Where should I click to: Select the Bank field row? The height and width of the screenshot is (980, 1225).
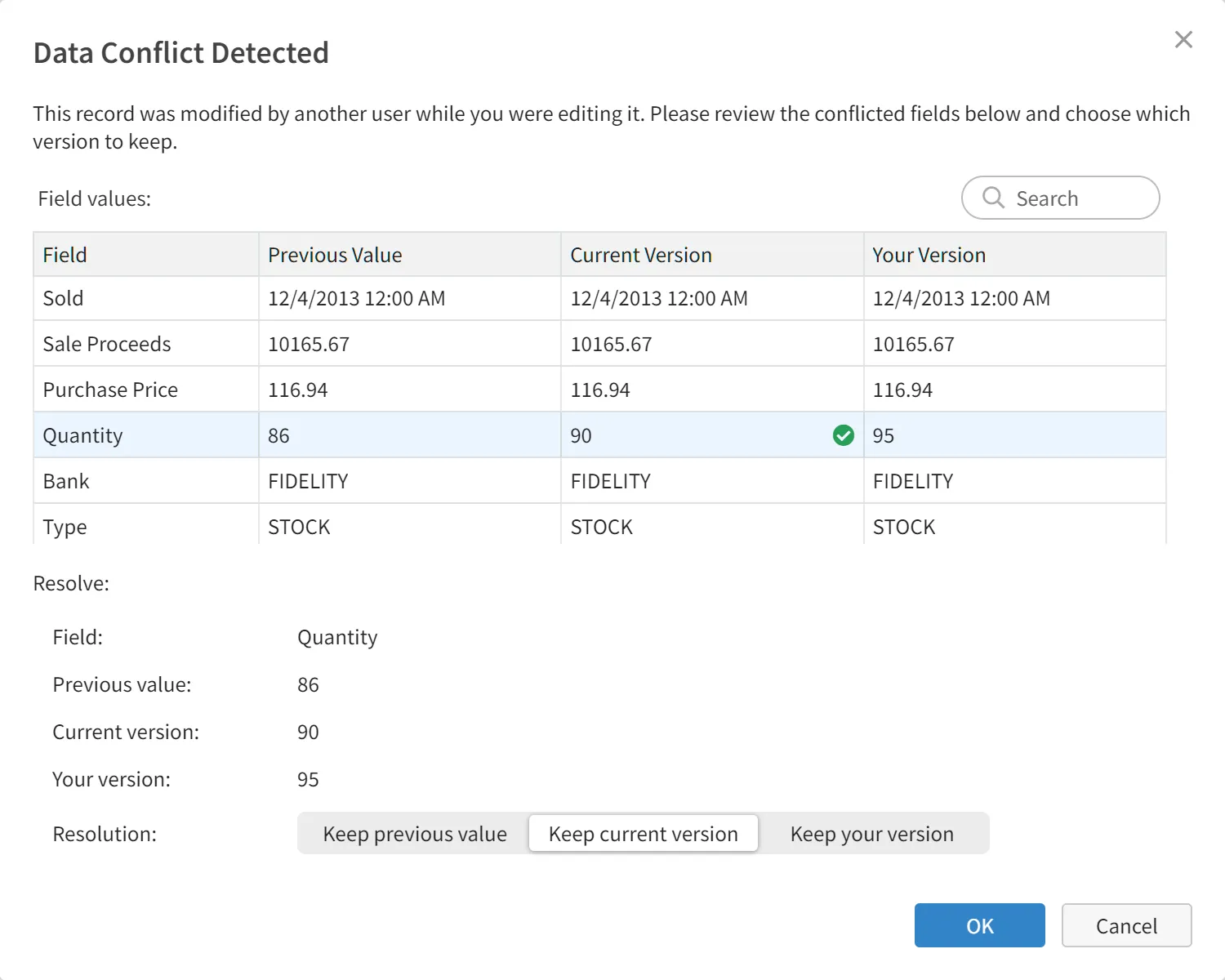point(65,482)
